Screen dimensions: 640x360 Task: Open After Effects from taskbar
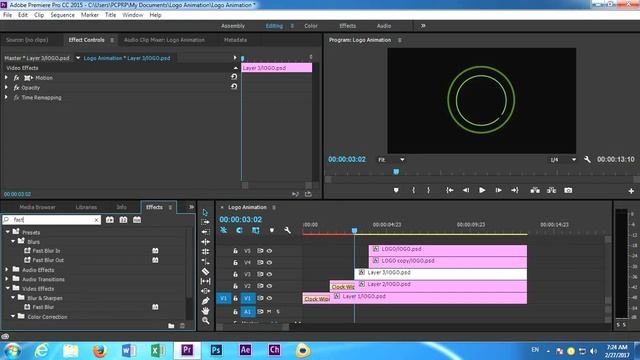tap(245, 350)
